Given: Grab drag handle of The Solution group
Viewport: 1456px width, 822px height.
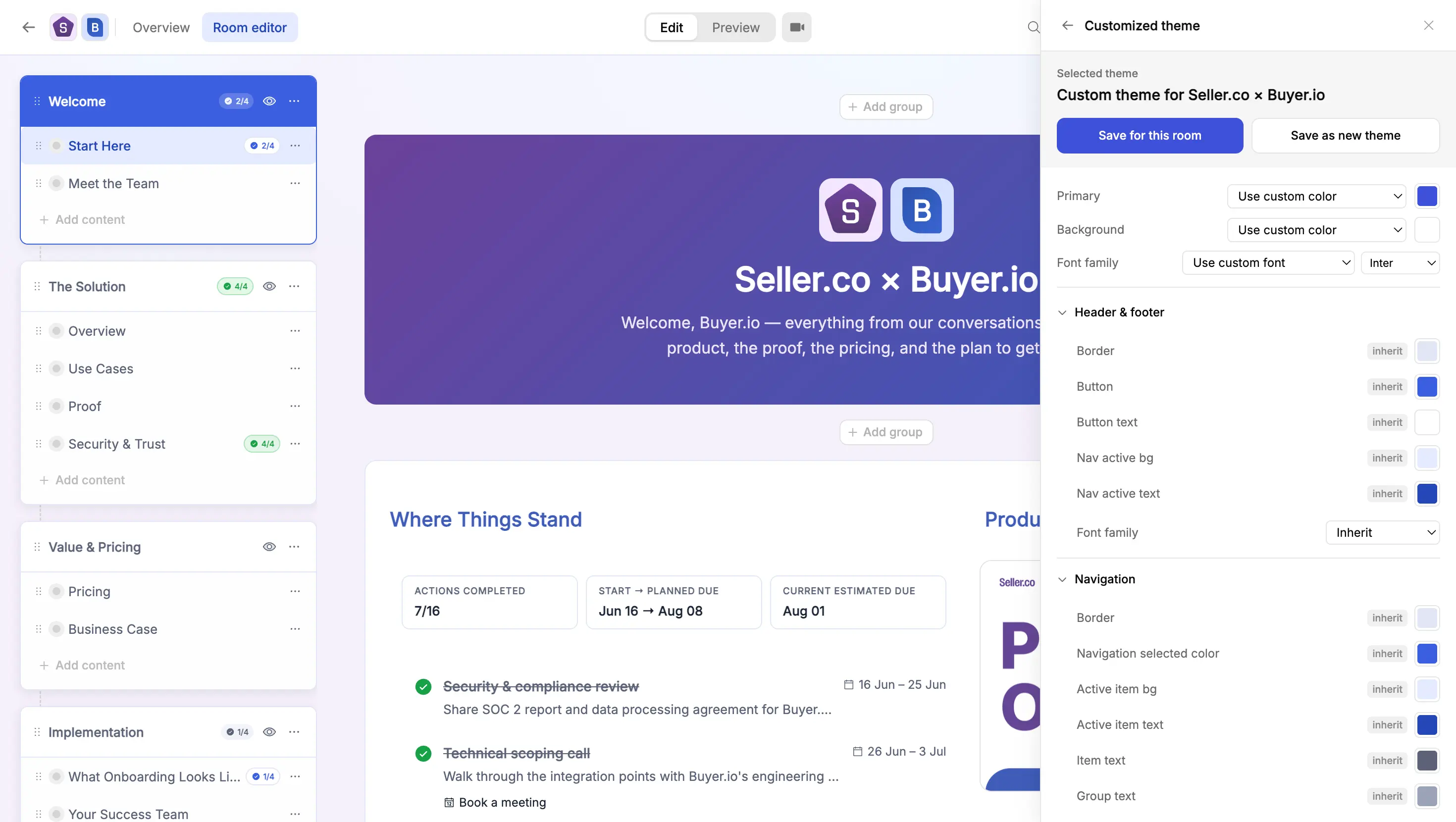Looking at the screenshot, I should click(37, 286).
